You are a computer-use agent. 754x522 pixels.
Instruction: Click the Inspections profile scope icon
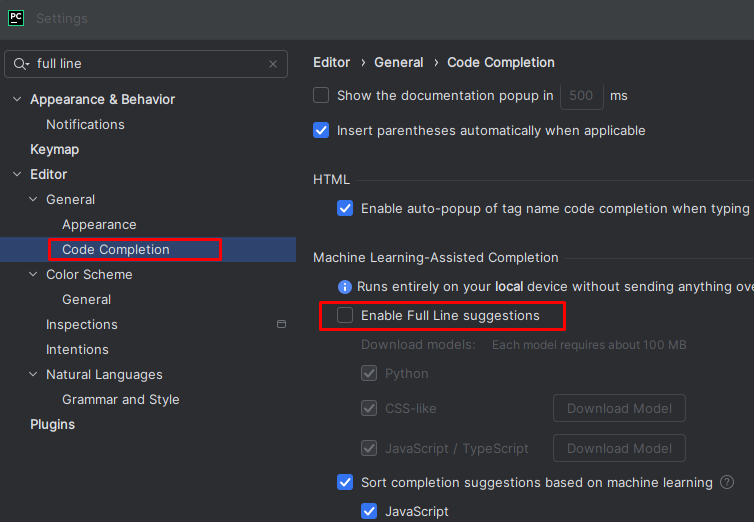(281, 324)
